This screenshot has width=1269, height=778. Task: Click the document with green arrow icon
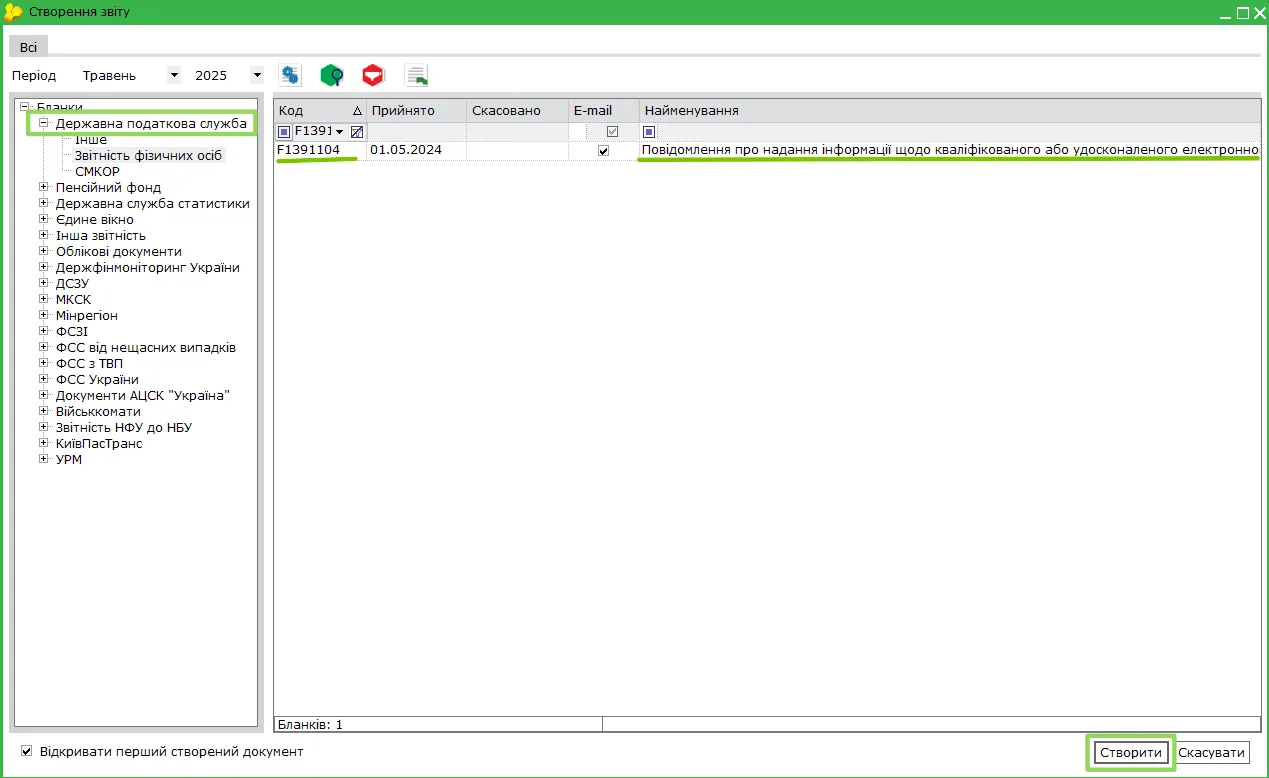point(416,75)
